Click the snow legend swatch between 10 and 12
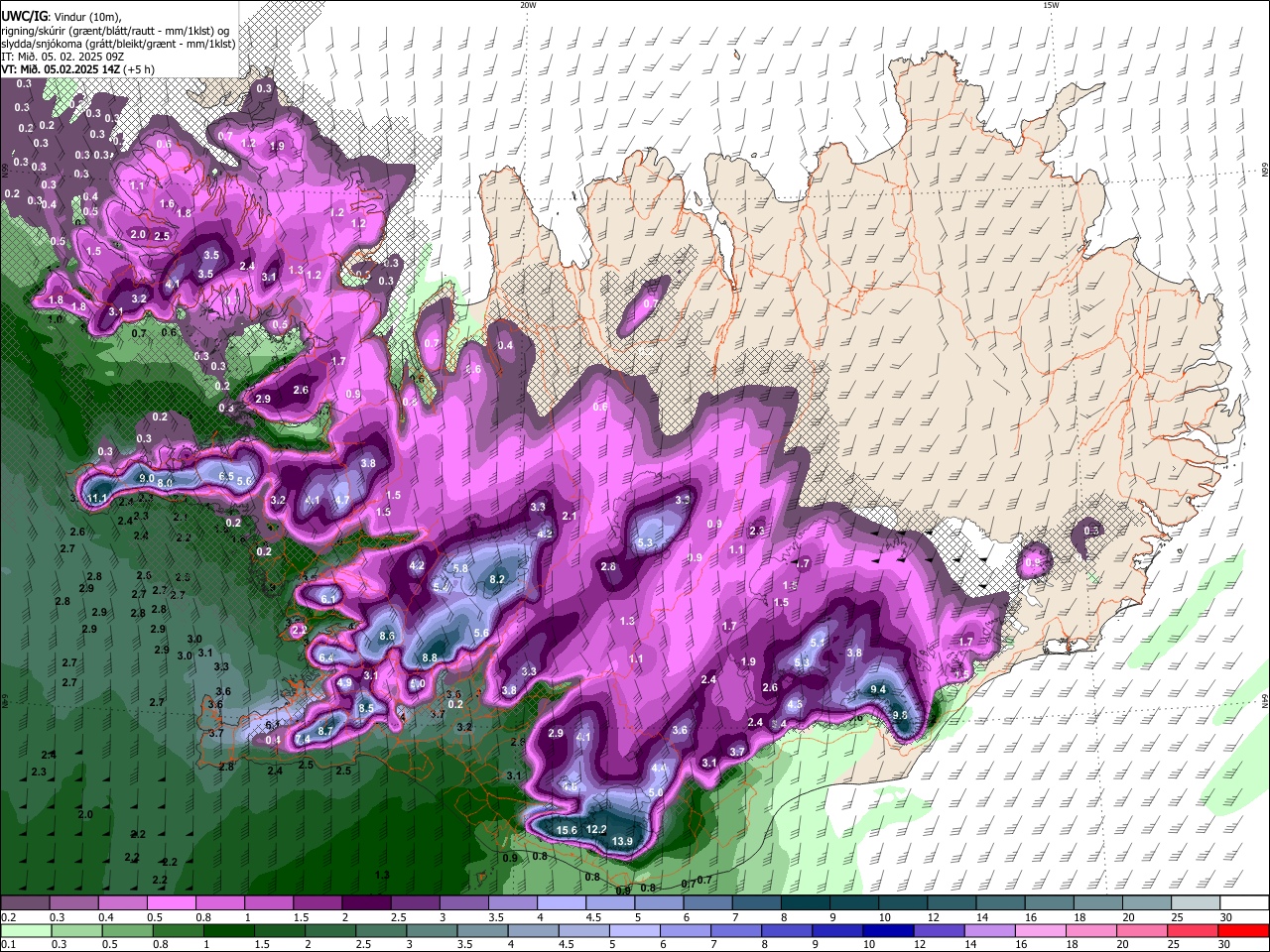 (x=904, y=903)
